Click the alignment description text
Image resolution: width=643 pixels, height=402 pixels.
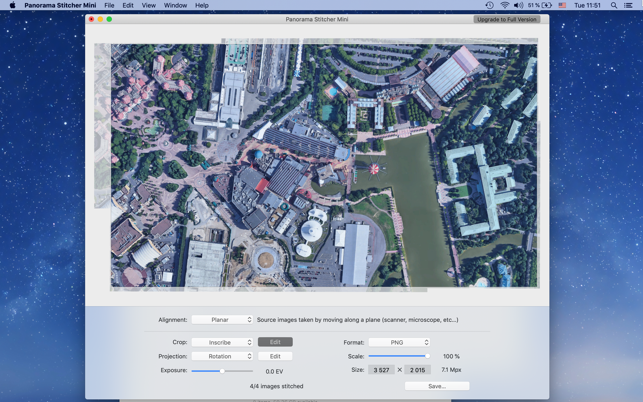pos(358,320)
